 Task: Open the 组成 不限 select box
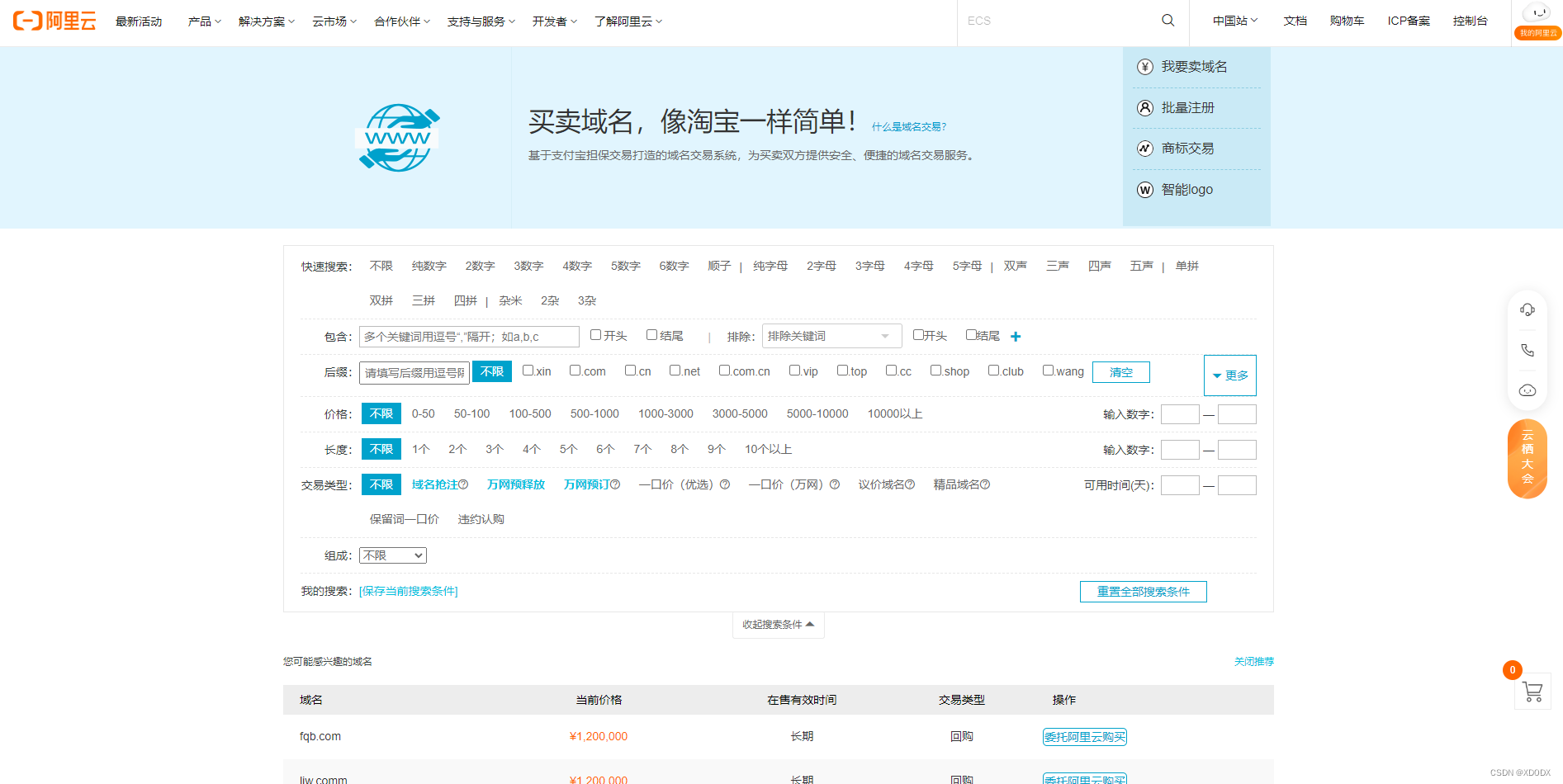pos(393,555)
